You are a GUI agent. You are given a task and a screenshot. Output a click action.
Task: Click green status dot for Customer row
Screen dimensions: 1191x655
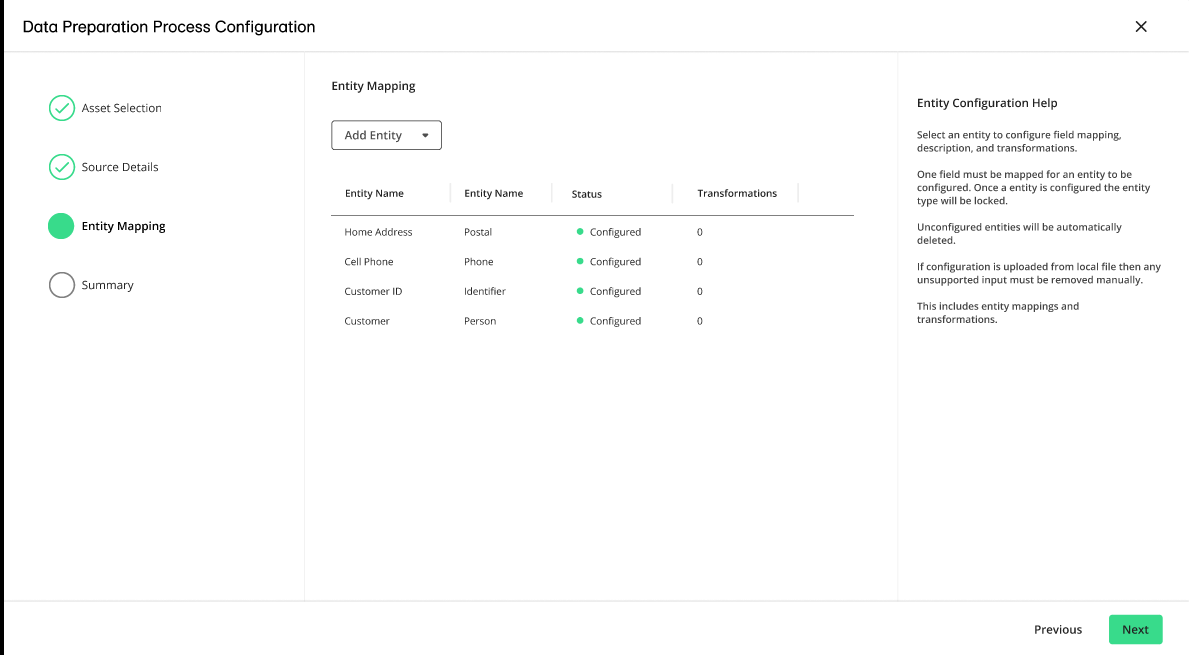pos(580,321)
